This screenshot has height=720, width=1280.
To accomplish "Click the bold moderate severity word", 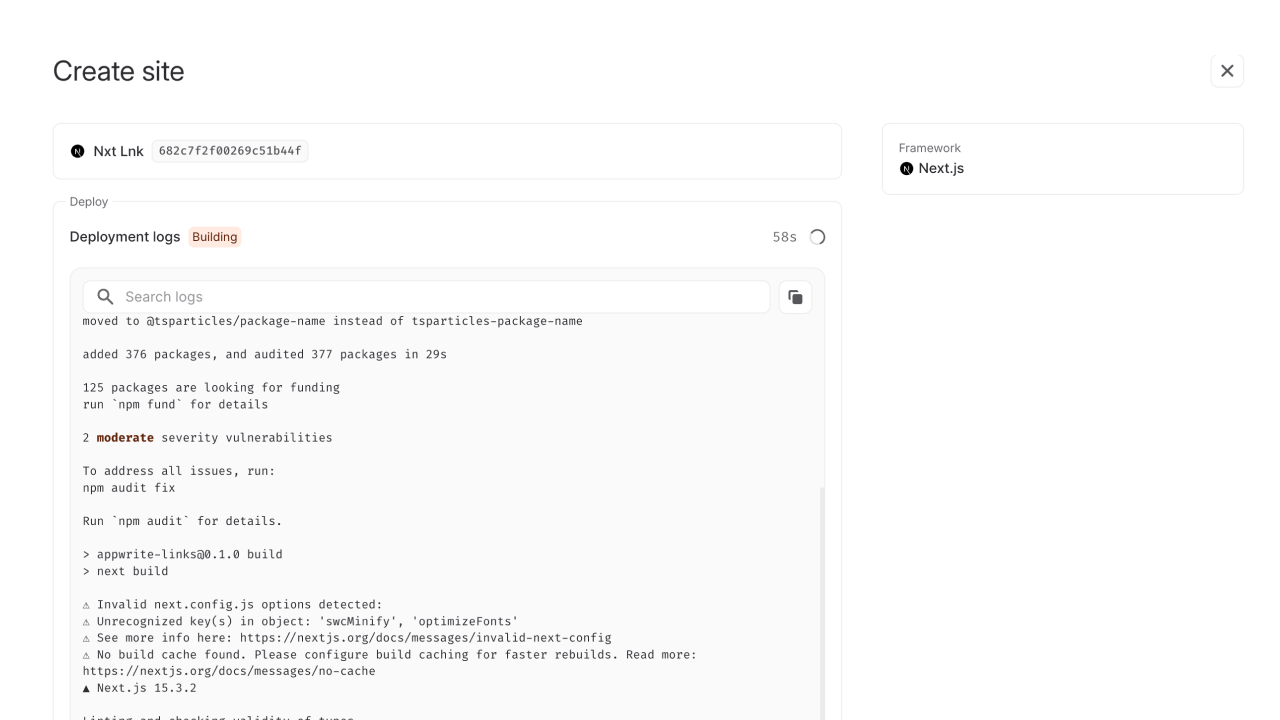I will point(125,438).
